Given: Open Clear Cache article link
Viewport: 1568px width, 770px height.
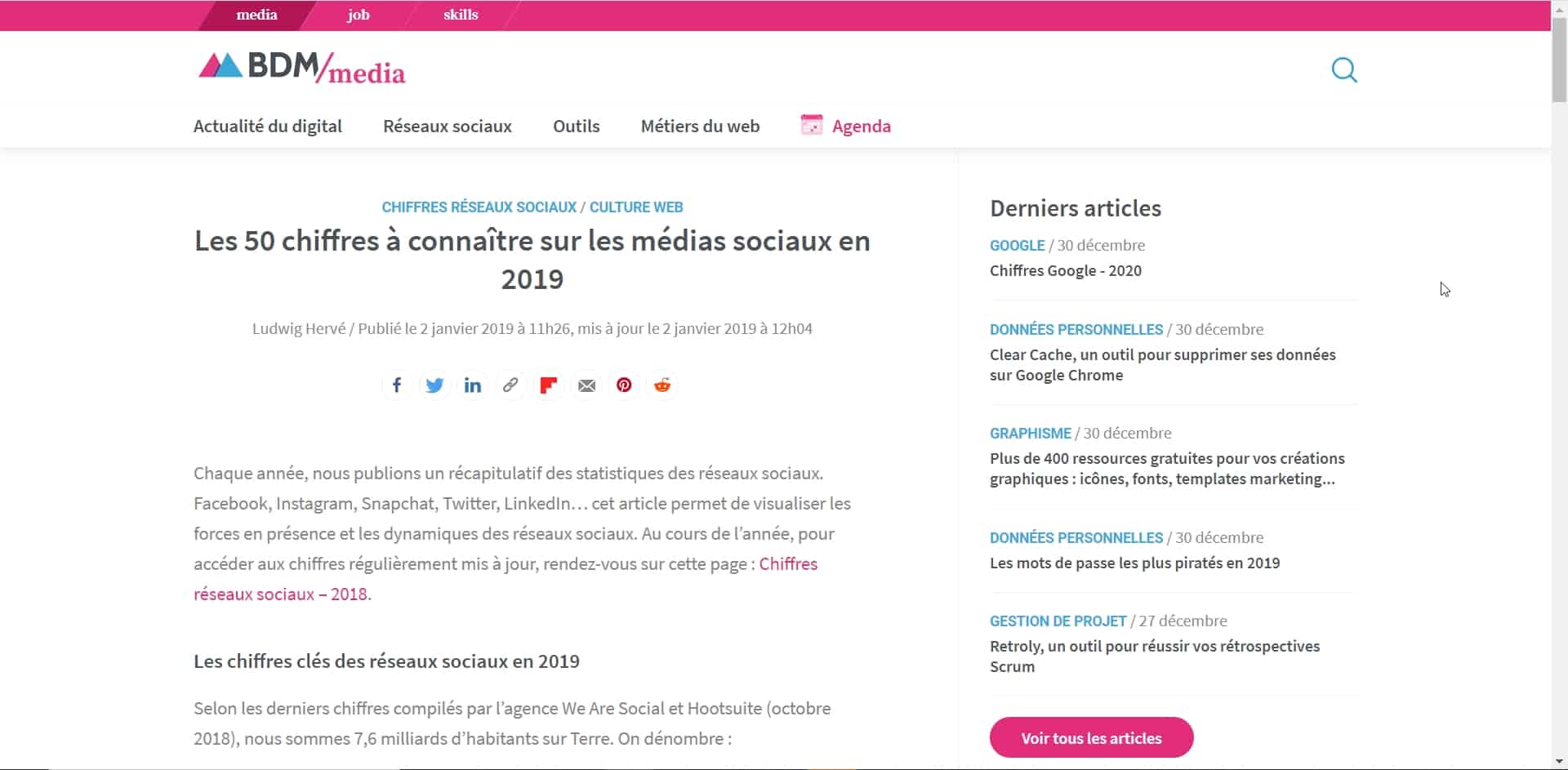Looking at the screenshot, I should click(1163, 365).
